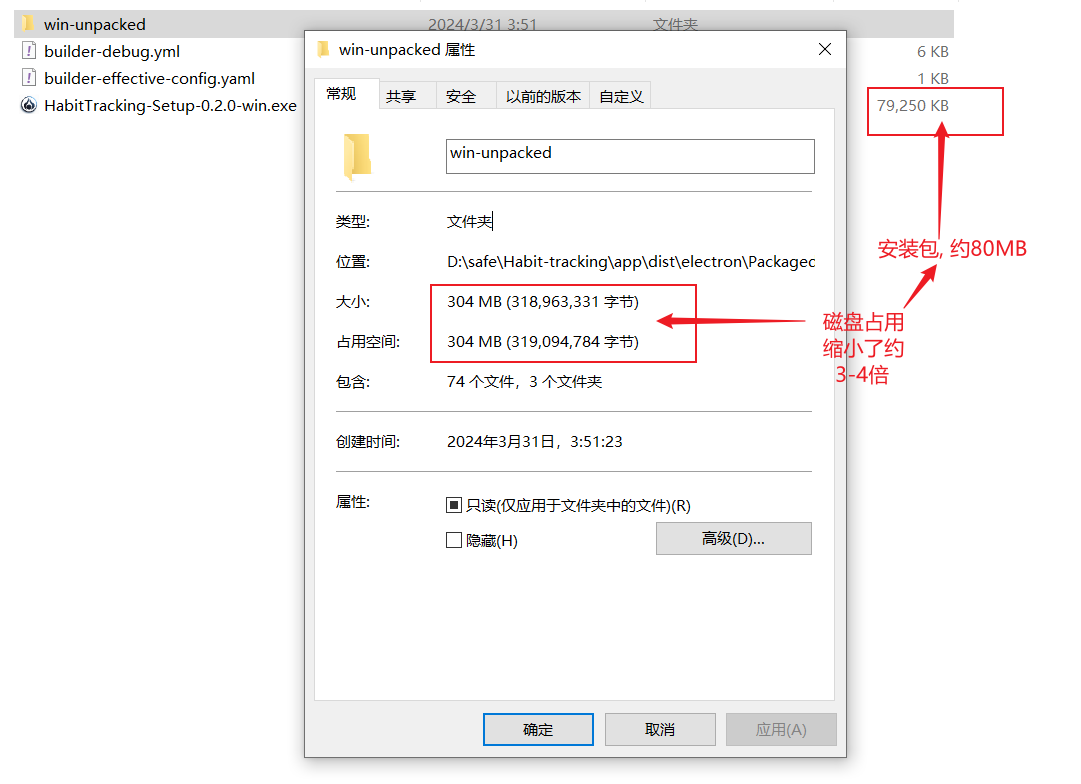Open the 自定义 tab
Image resolution: width=1081 pixels, height=784 pixels.
pyautogui.click(x=620, y=97)
